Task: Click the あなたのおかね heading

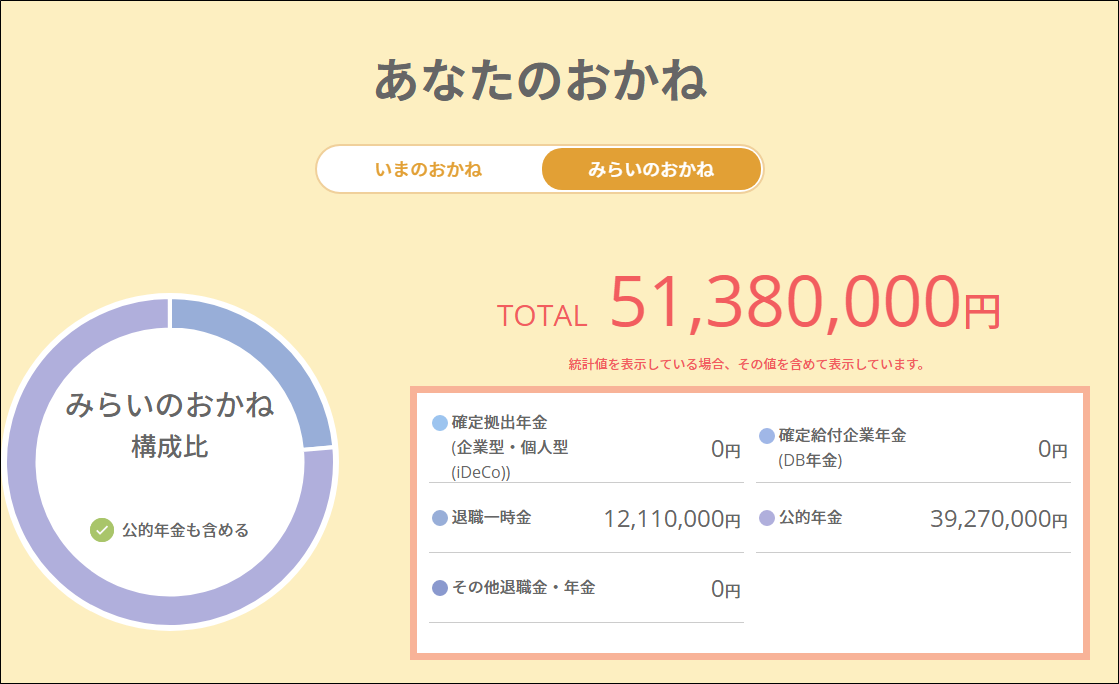Action: point(541,81)
